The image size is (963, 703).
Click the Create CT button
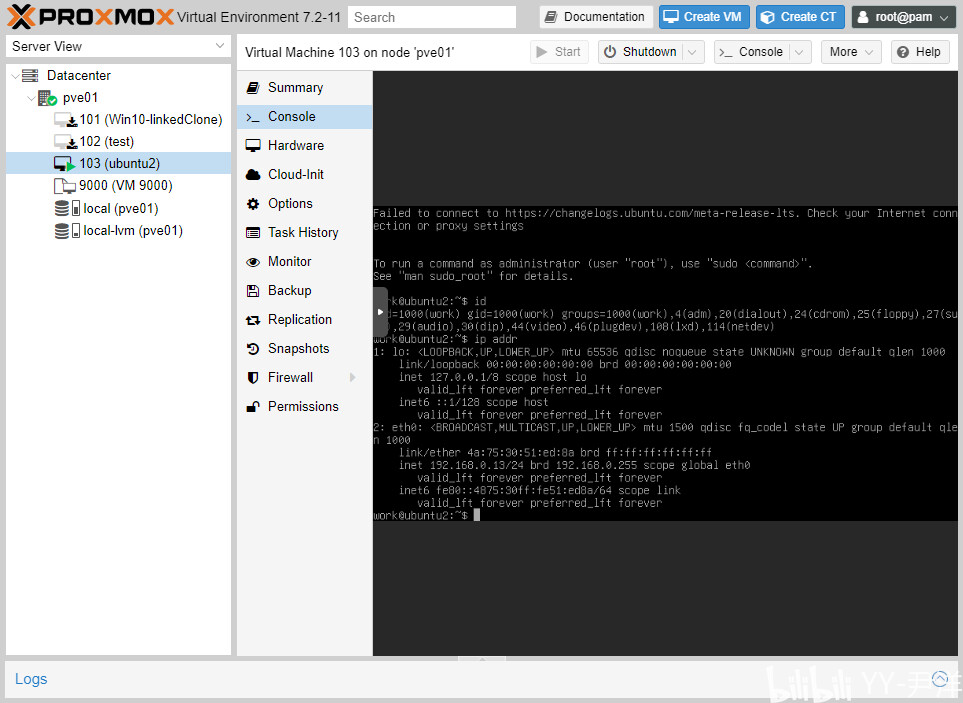point(800,17)
